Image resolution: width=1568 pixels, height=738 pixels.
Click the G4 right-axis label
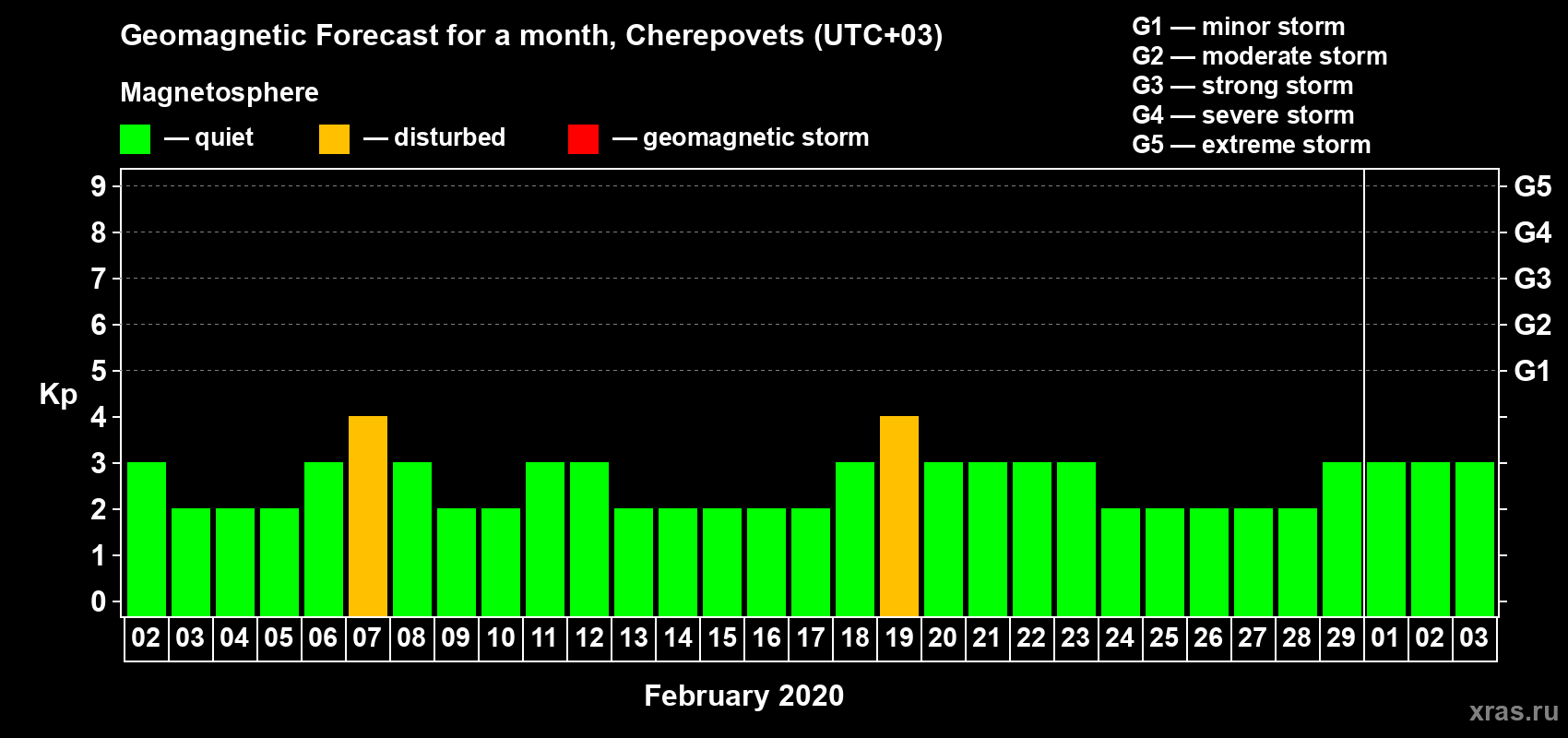(x=1533, y=232)
